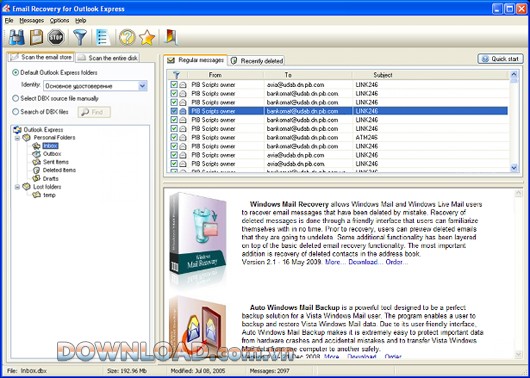Toggle checkbox of third message row
The height and width of the screenshot is (378, 530).
[x=174, y=102]
